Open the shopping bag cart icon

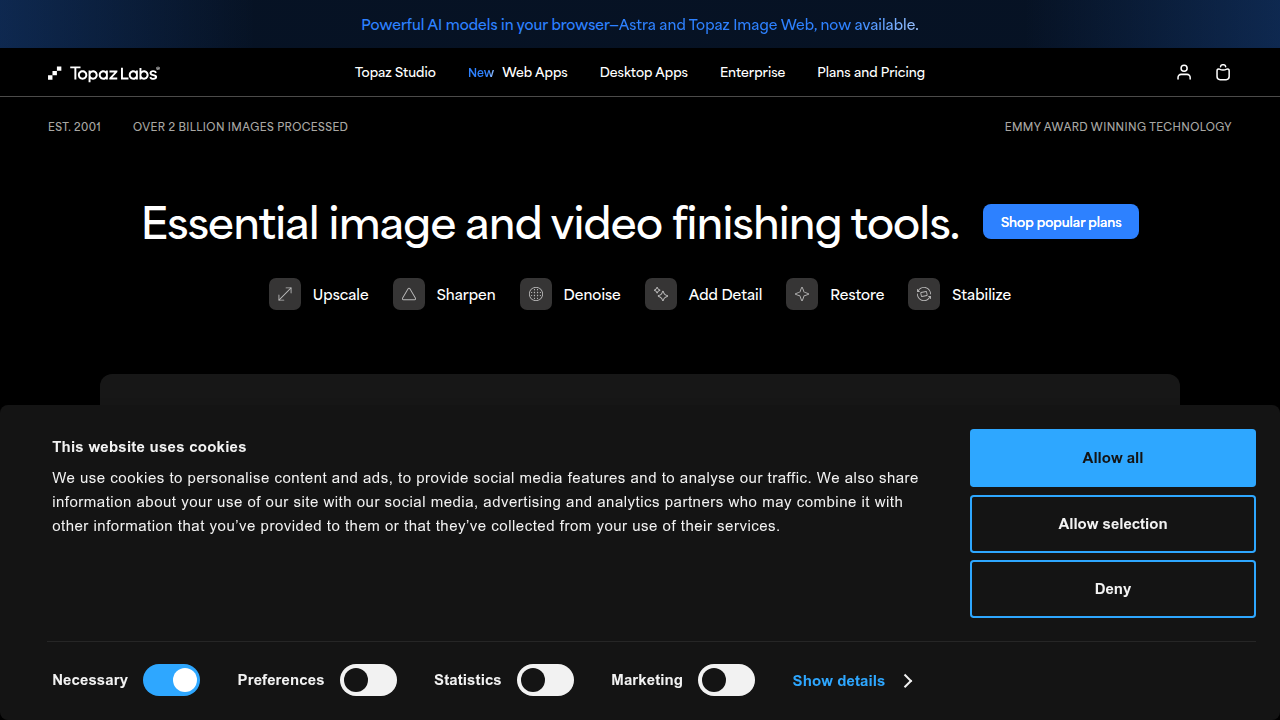tap(1223, 72)
